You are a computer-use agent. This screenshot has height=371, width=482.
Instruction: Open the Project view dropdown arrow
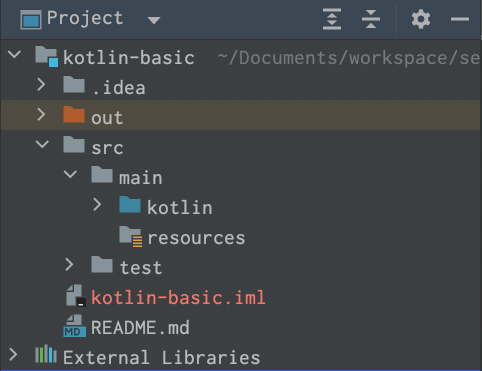tap(154, 21)
